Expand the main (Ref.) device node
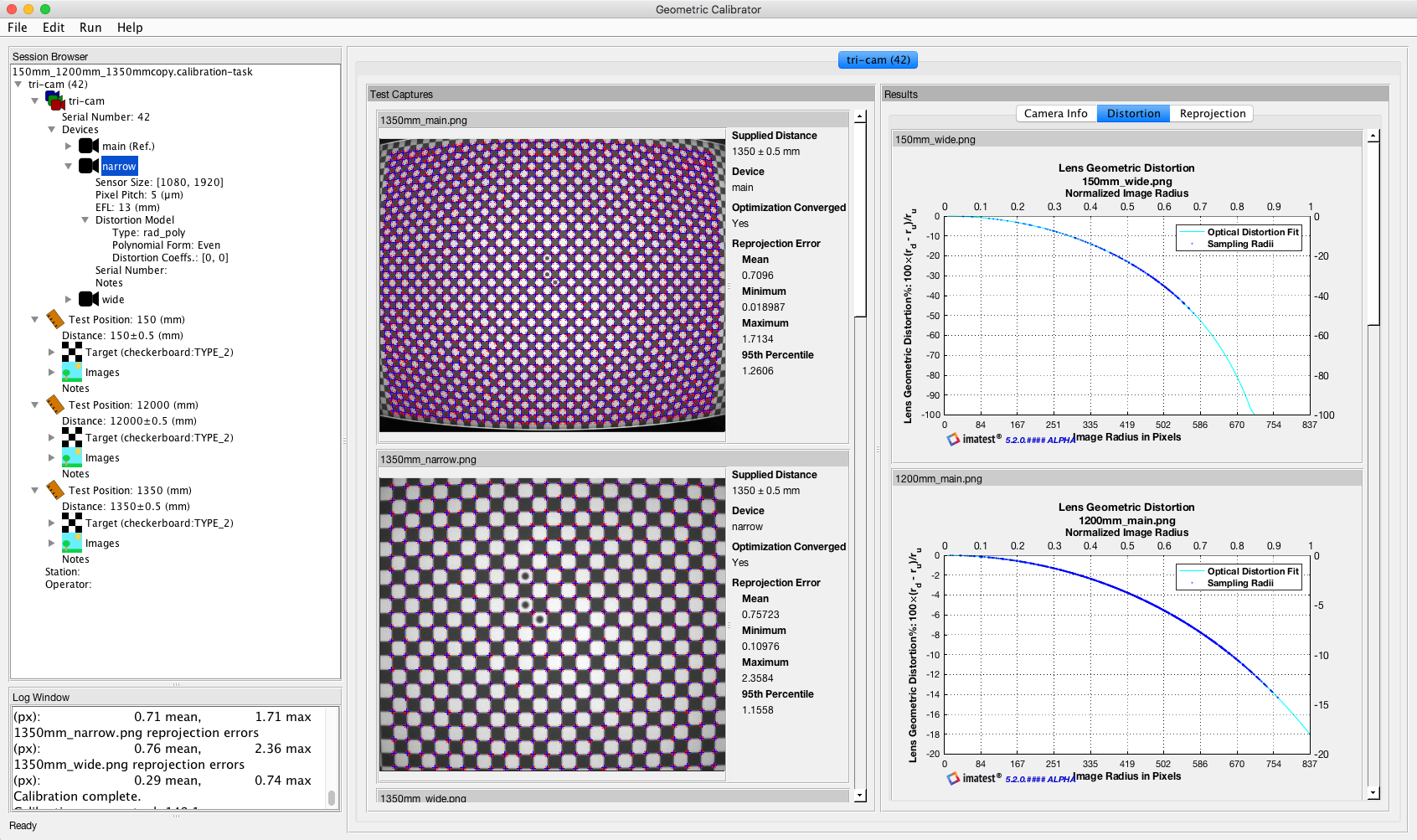Screen dimensions: 1417x840 69,146
